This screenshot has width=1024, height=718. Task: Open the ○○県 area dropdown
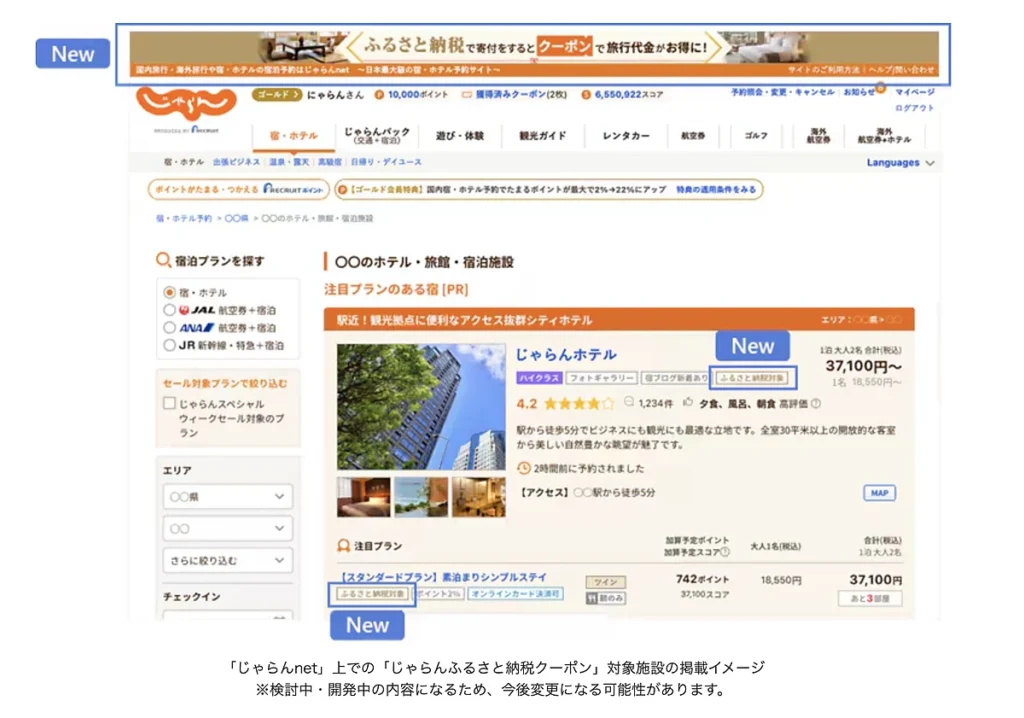pos(227,497)
